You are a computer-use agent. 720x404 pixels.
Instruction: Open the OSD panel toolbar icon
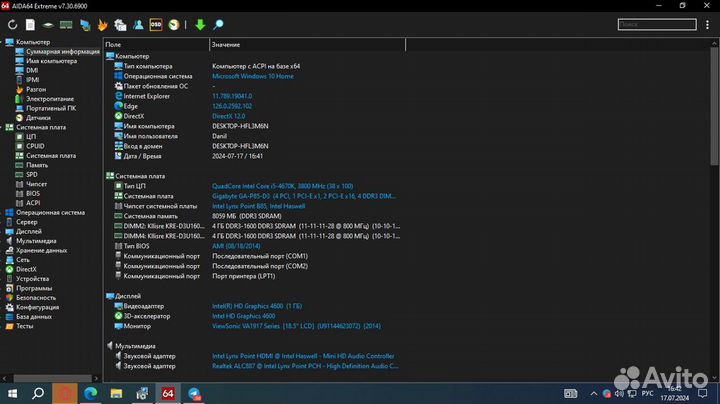156,24
